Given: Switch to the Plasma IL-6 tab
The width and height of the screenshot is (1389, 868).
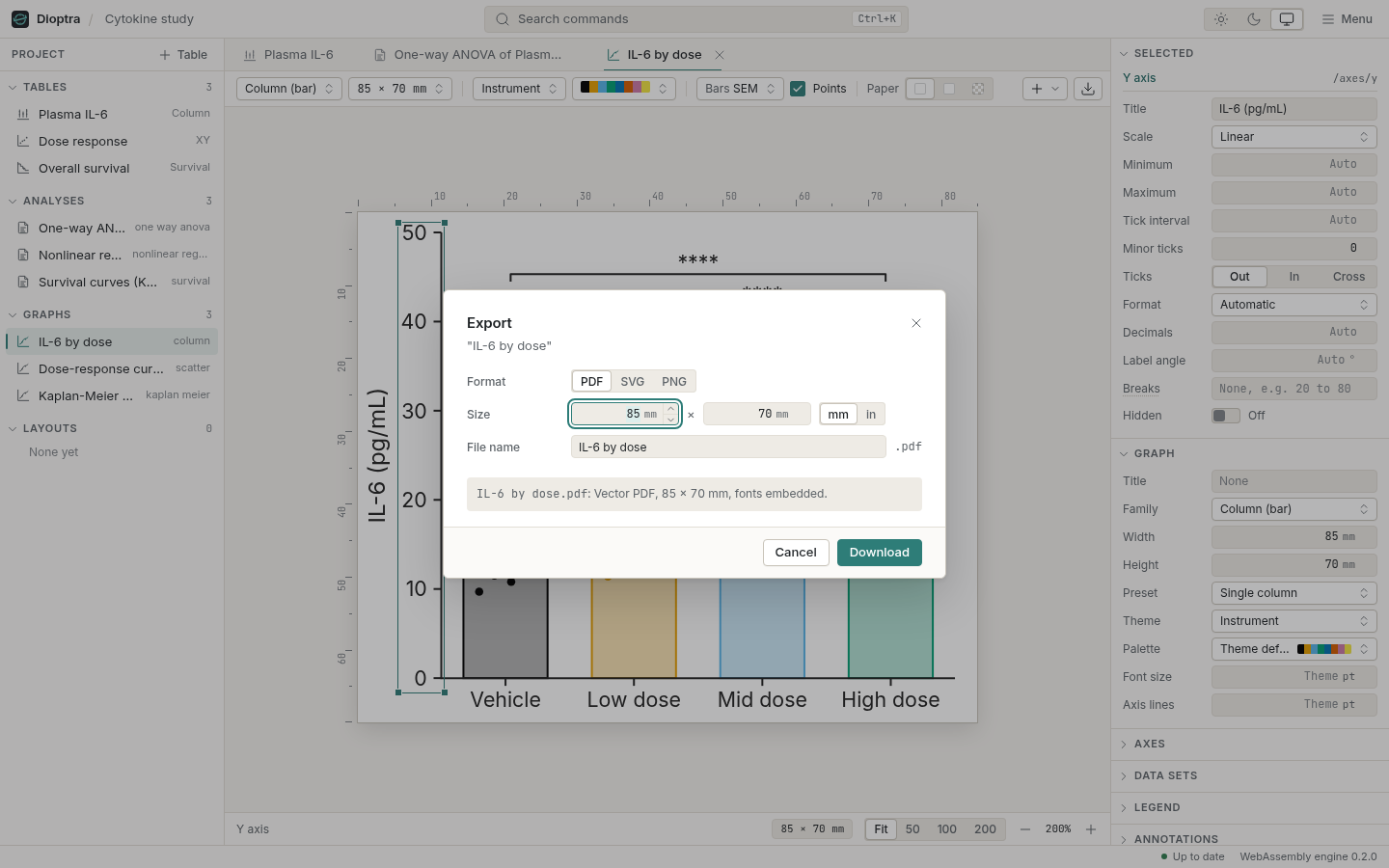Looking at the screenshot, I should coord(288,55).
